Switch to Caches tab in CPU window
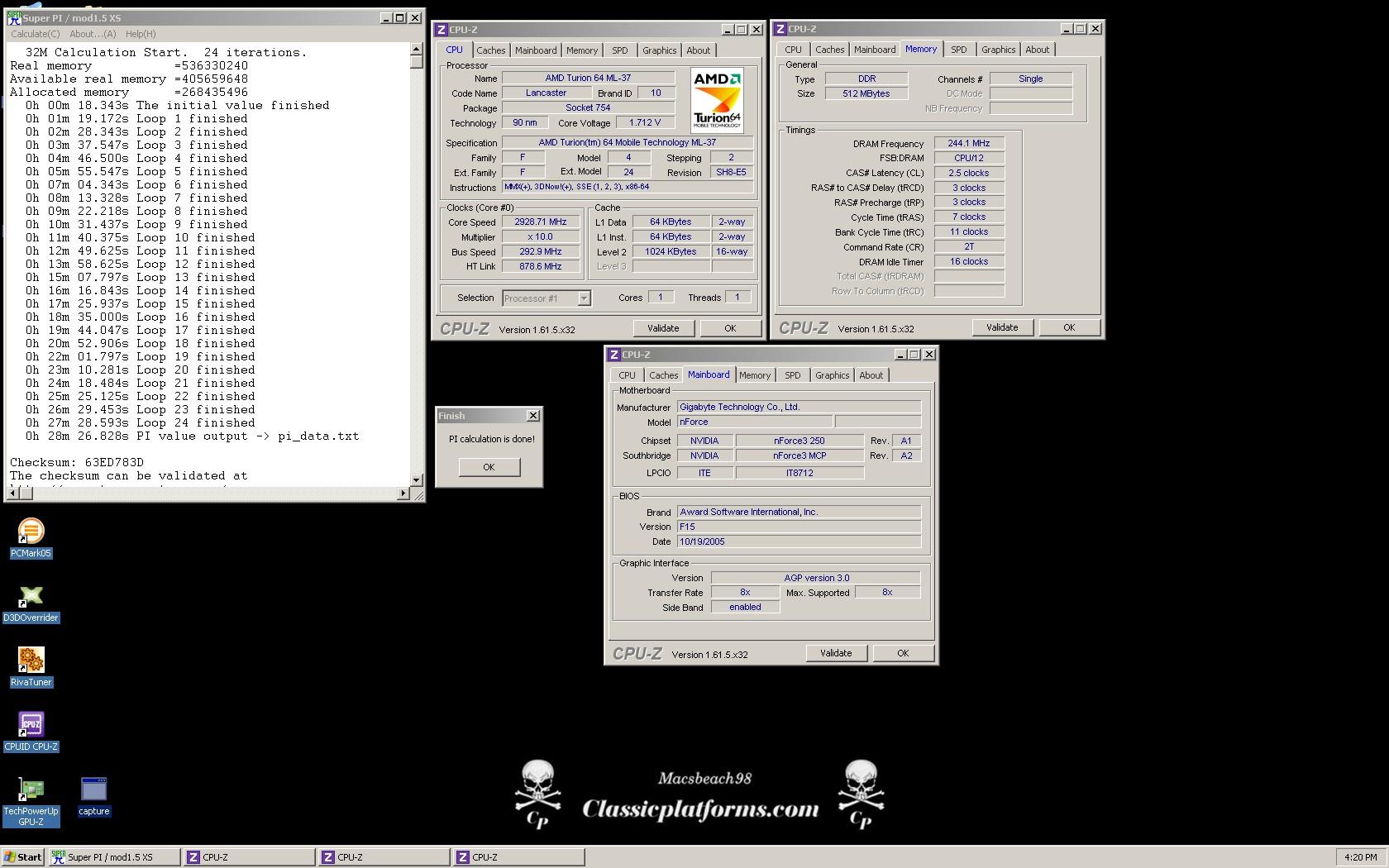 490,50
